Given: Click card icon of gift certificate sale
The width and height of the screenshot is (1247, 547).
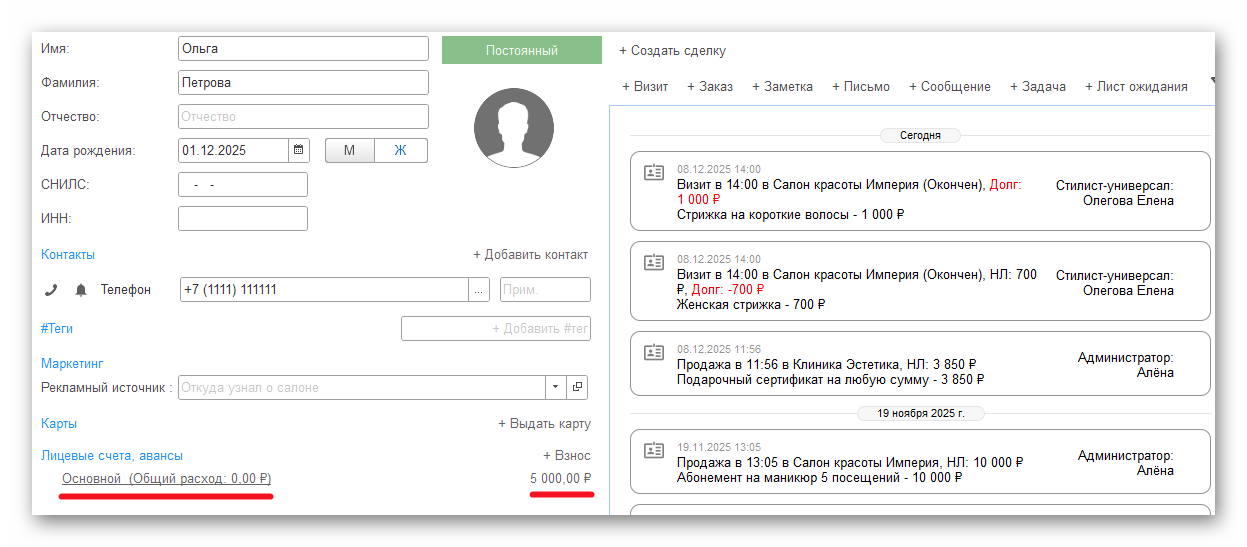Looking at the screenshot, I should [654, 352].
